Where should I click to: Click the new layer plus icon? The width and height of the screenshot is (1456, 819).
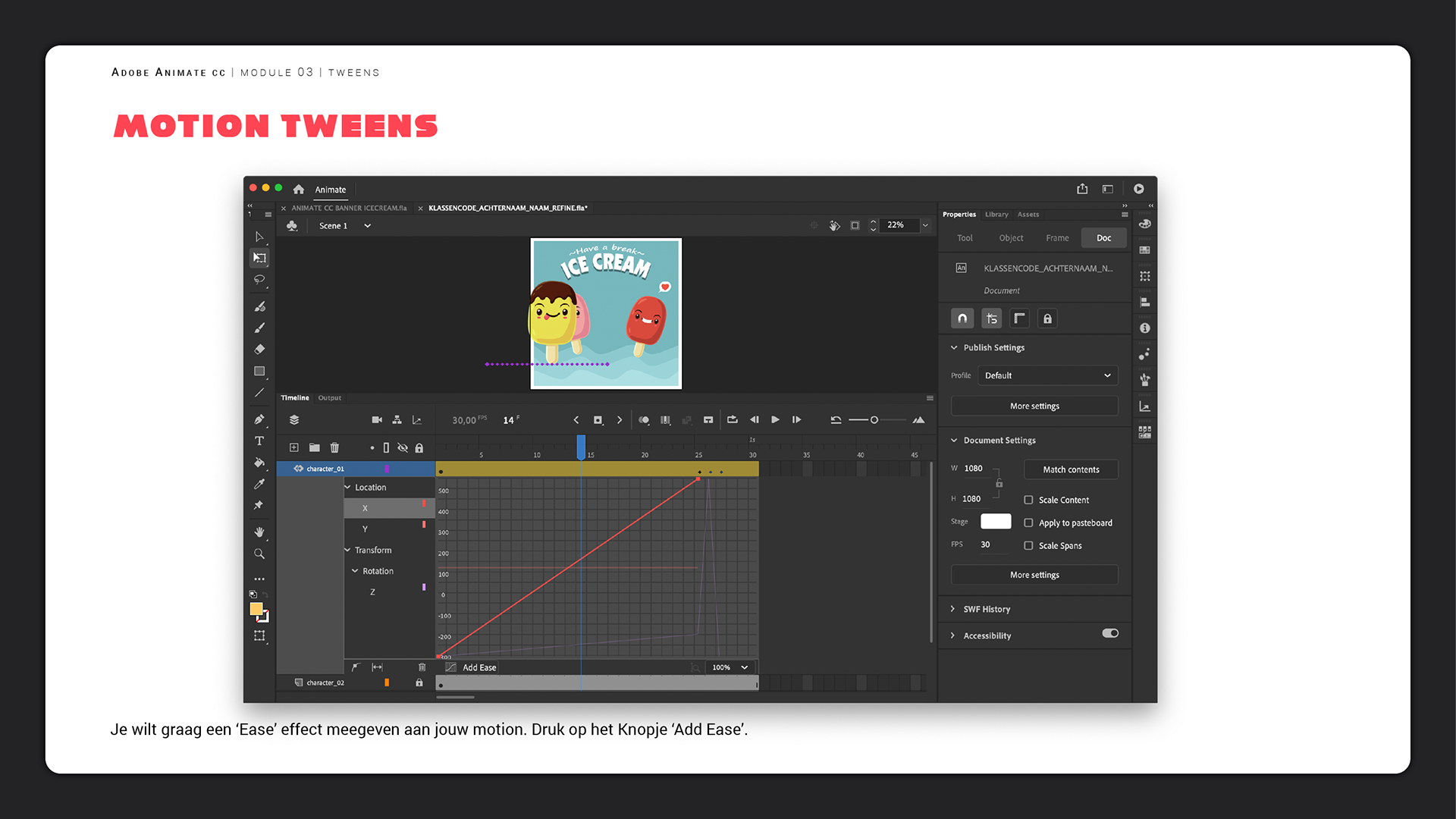(x=294, y=447)
